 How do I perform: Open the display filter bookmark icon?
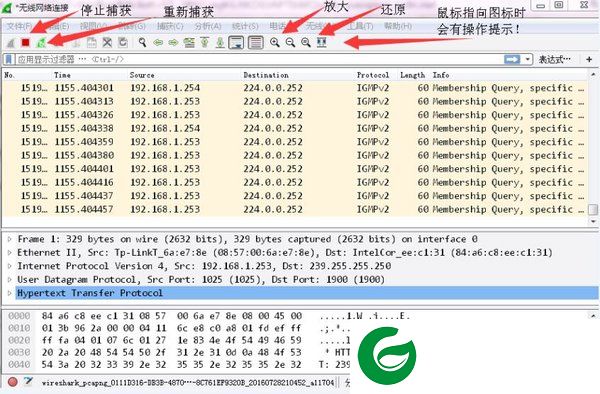click(9, 59)
